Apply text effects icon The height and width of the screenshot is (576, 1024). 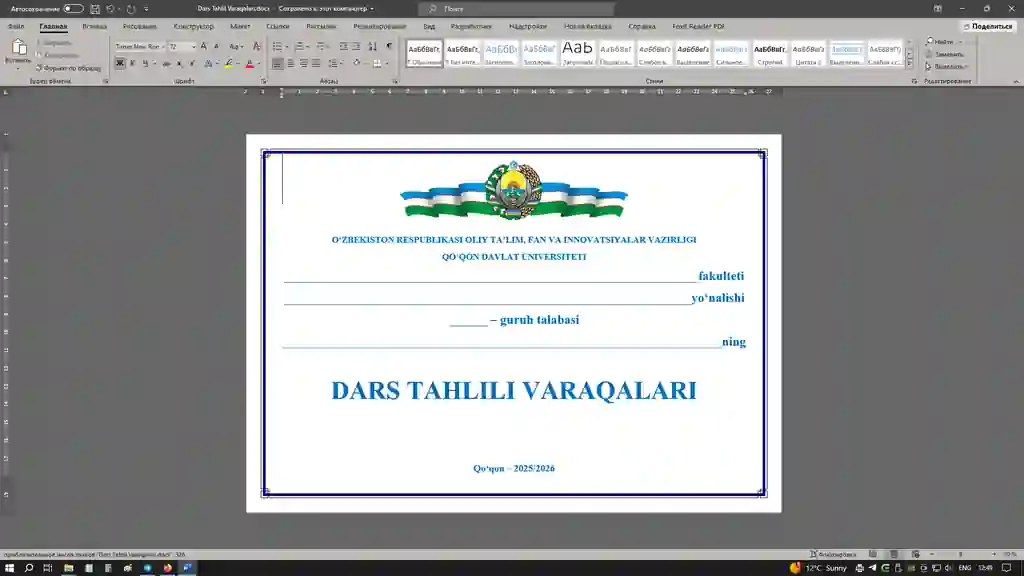click(208, 63)
